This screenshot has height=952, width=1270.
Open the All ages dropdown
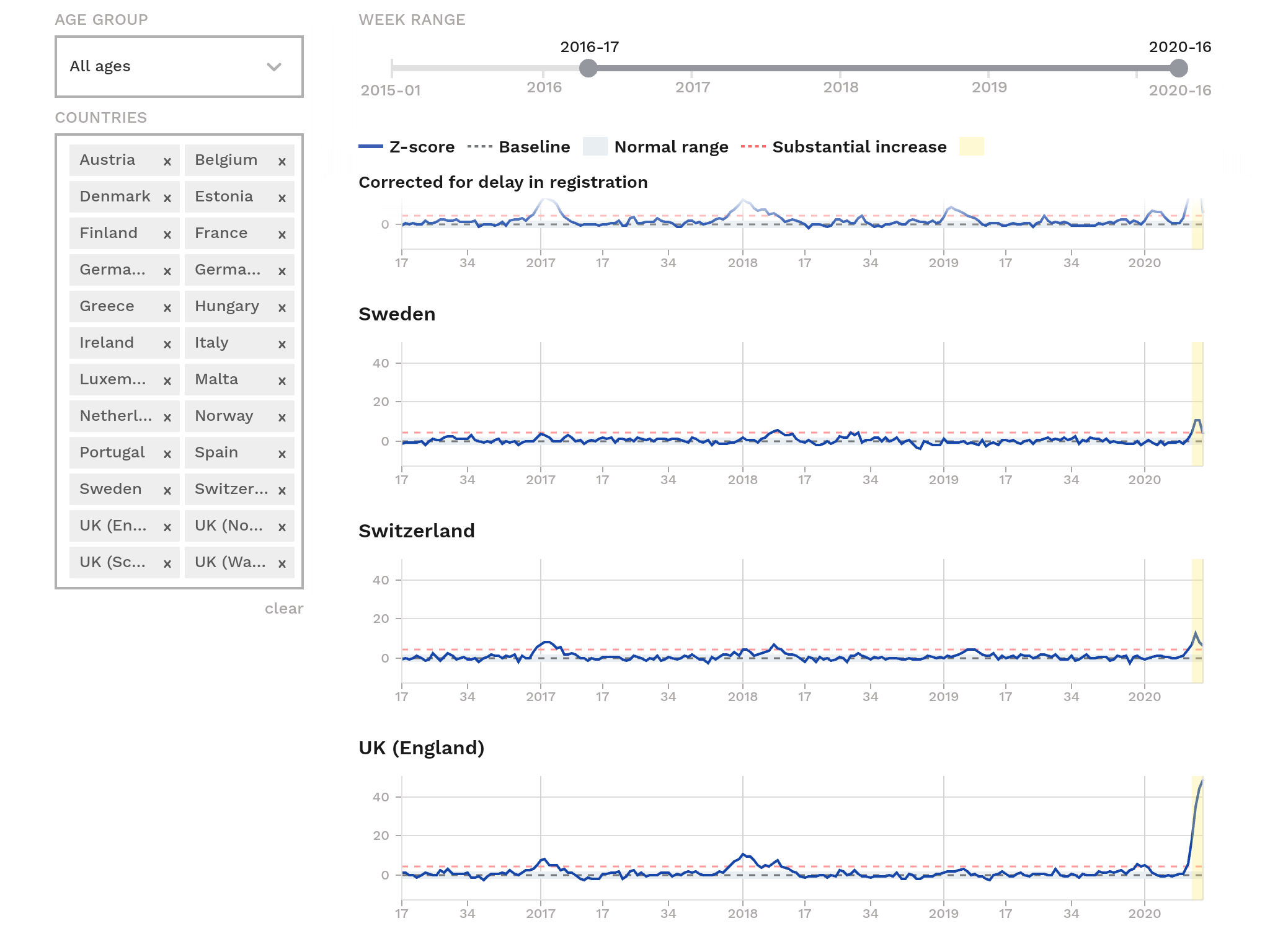(x=179, y=66)
